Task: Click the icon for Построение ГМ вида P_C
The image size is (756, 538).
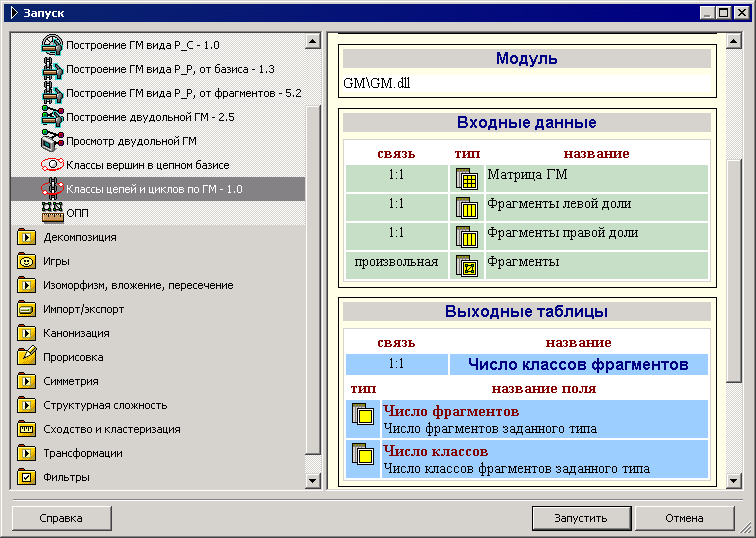Action: [x=52, y=45]
